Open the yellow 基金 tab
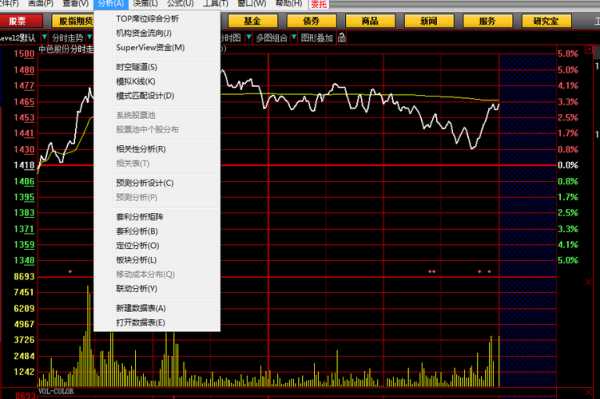The height and width of the screenshot is (399, 600). tap(253, 21)
